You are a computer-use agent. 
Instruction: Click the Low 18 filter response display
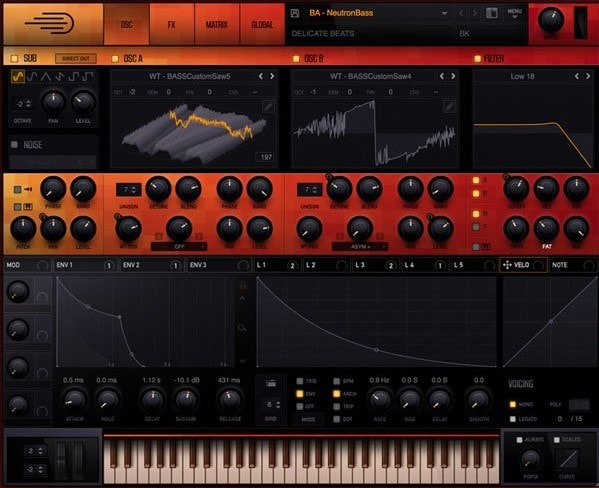pyautogui.click(x=533, y=126)
